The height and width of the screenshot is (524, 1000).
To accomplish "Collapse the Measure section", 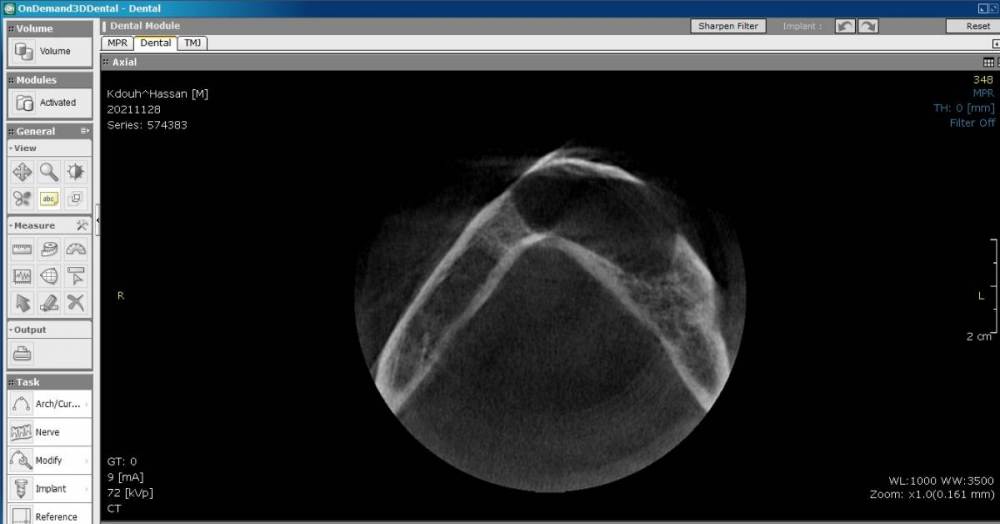I will [x=11, y=226].
